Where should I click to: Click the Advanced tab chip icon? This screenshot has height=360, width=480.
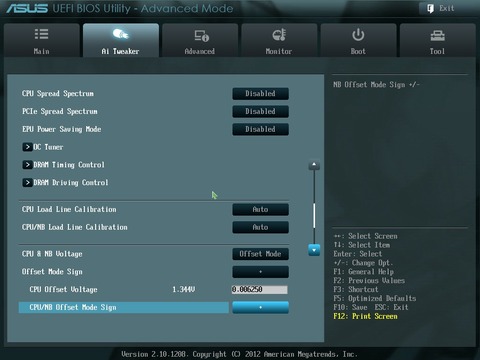coord(201,35)
